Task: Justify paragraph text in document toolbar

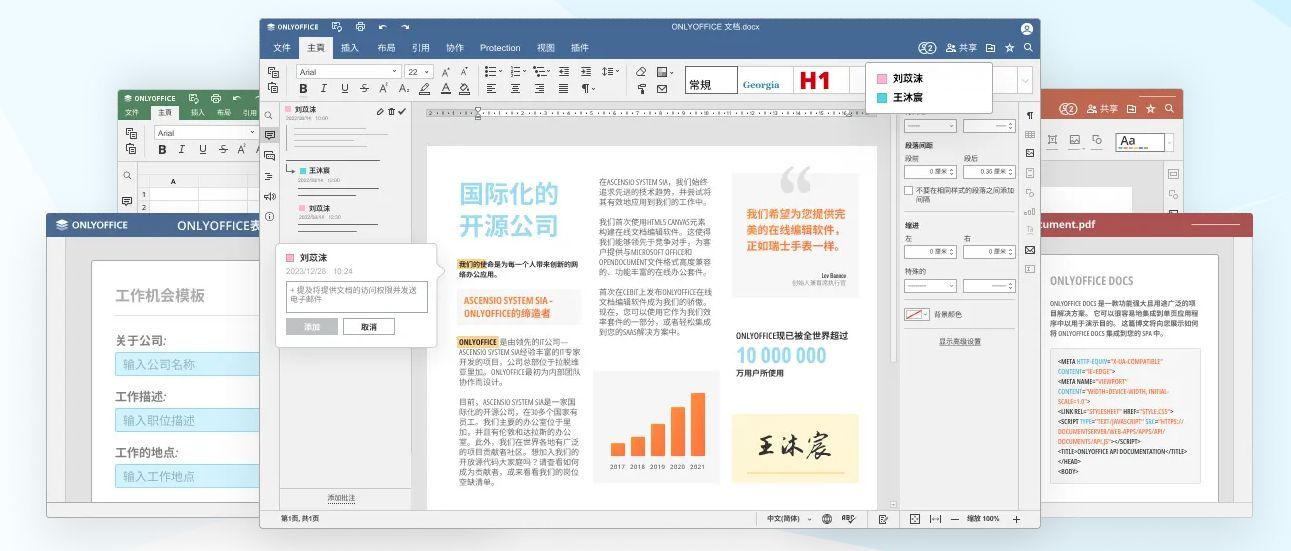Action: point(564,89)
